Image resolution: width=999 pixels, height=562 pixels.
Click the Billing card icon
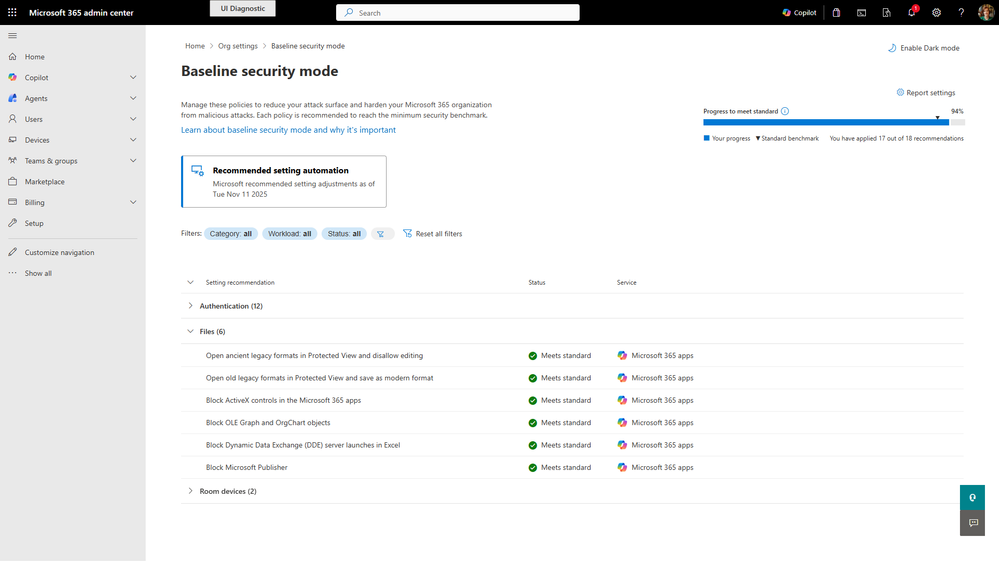[x=13, y=202]
